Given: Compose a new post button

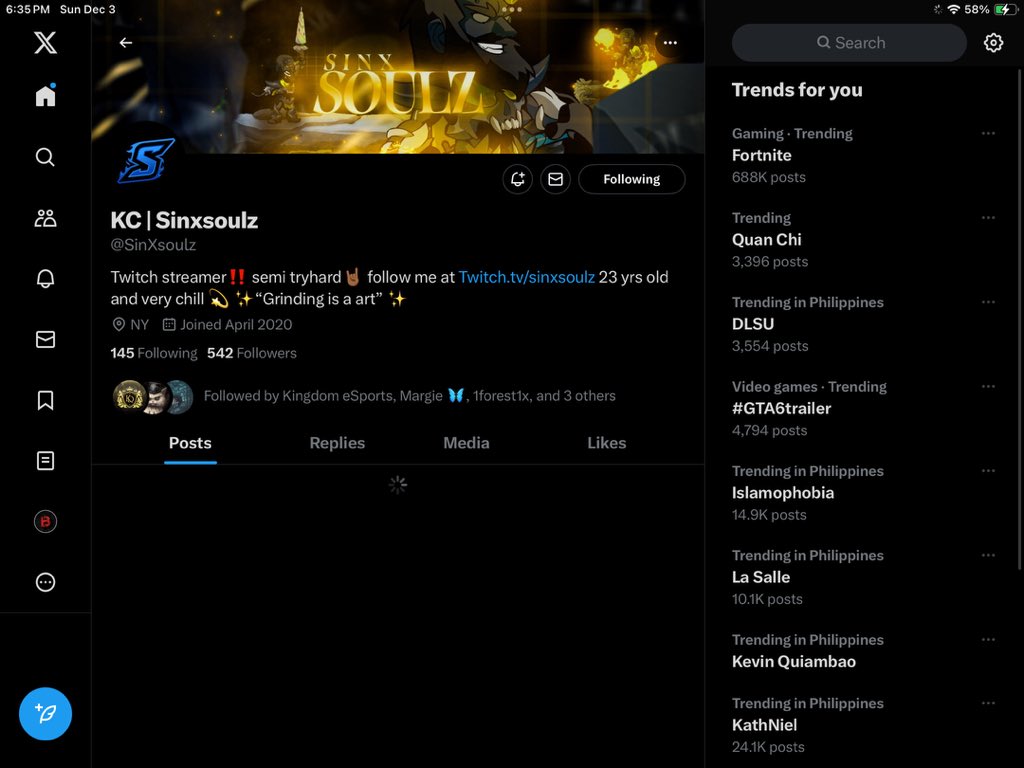Looking at the screenshot, I should pos(45,713).
